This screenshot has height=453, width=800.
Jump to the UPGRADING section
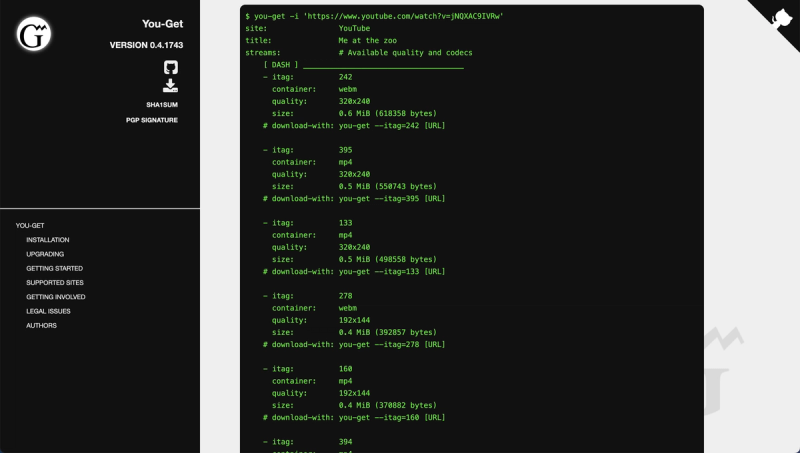click(x=45, y=254)
